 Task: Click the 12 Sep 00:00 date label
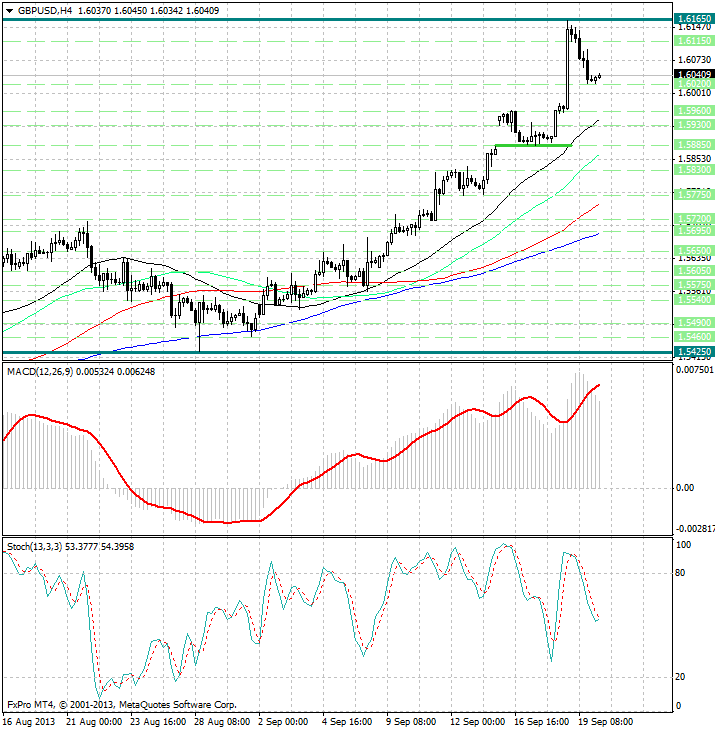pyautogui.click(x=475, y=721)
